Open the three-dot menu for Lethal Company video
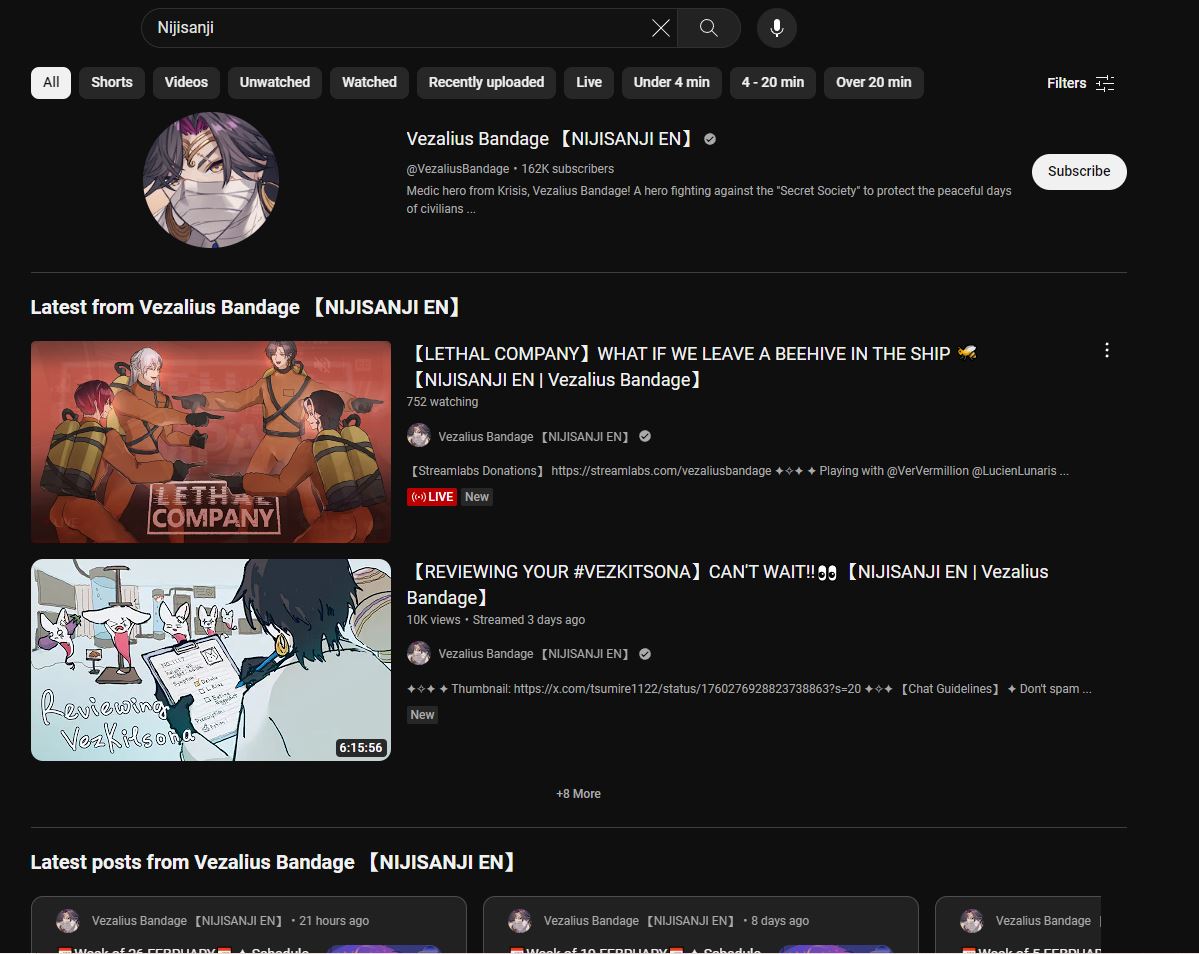Screen dimensions: 1199x954 click(1106, 350)
